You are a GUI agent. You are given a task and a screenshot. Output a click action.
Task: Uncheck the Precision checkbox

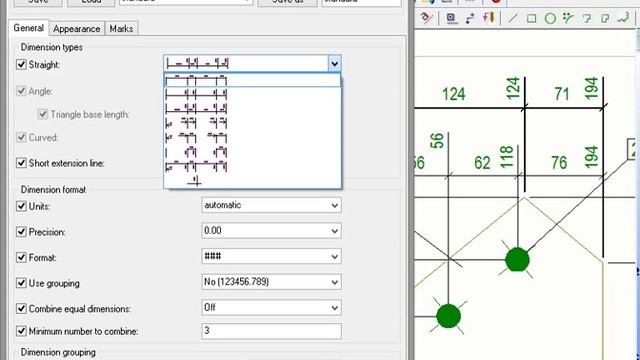click(x=21, y=232)
